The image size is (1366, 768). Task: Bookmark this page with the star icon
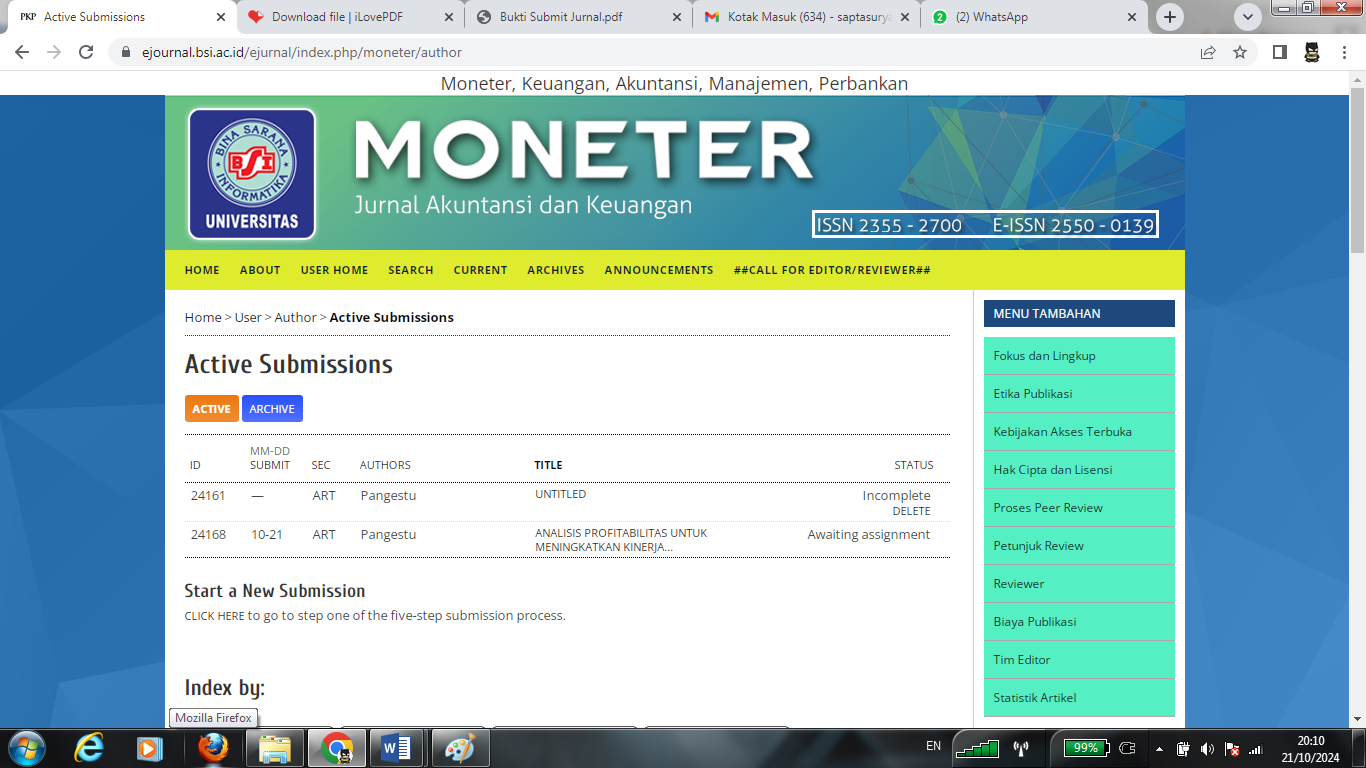tap(1240, 52)
